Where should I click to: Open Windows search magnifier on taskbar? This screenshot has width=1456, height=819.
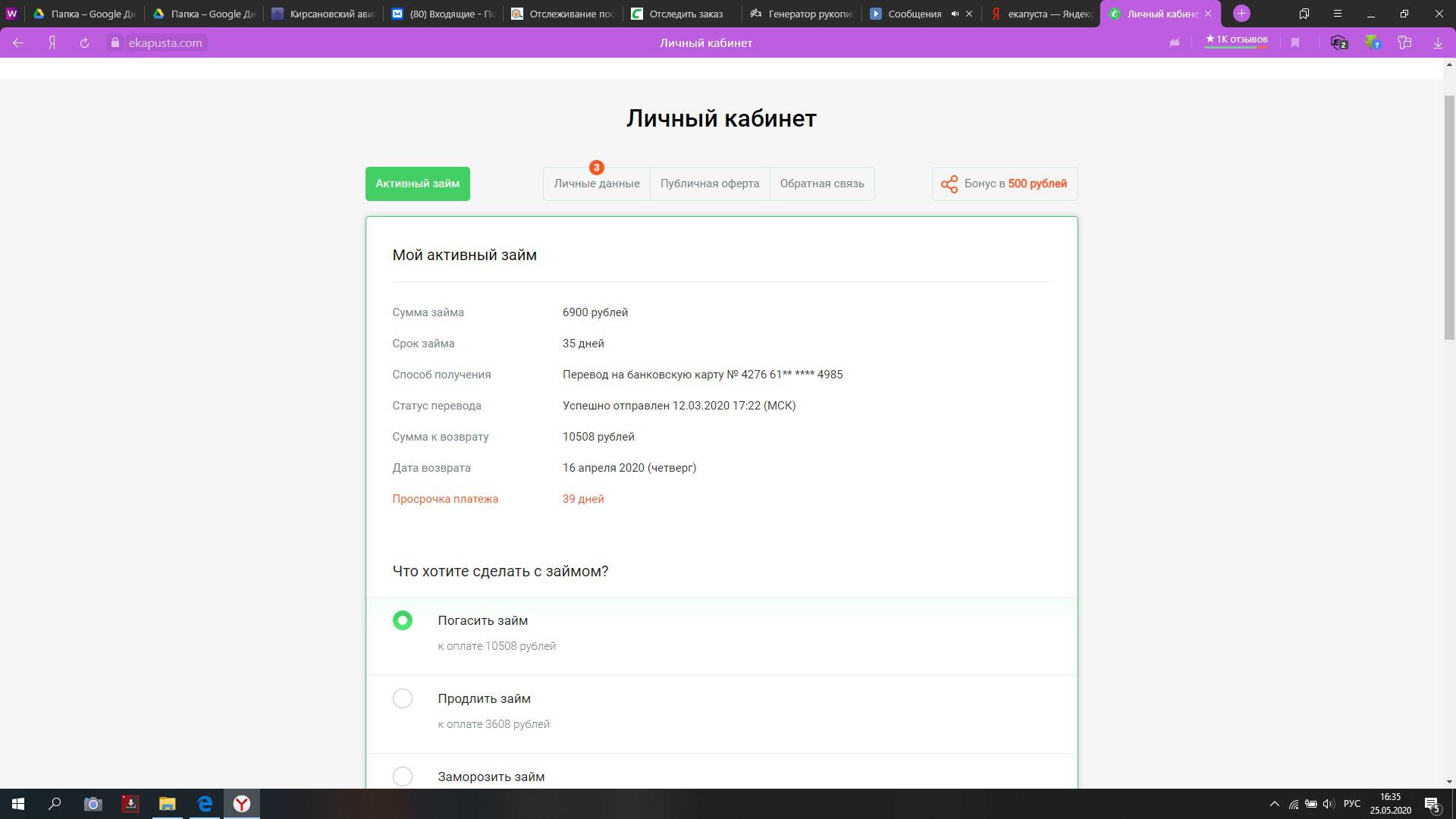click(55, 804)
